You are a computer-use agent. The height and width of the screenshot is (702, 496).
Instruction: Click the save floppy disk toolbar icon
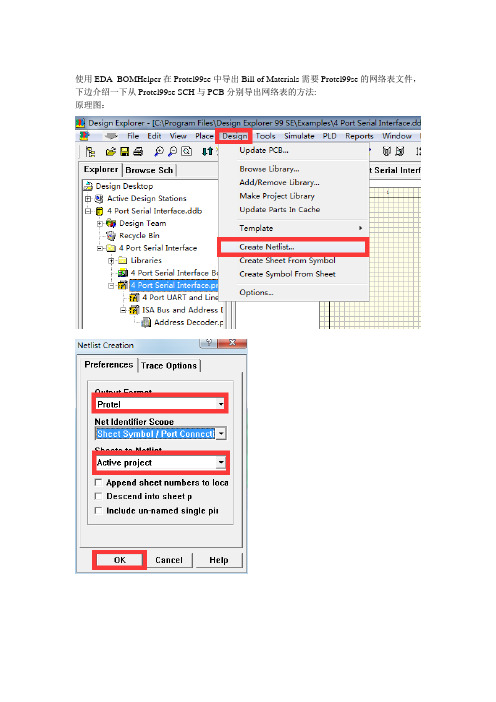[124, 152]
